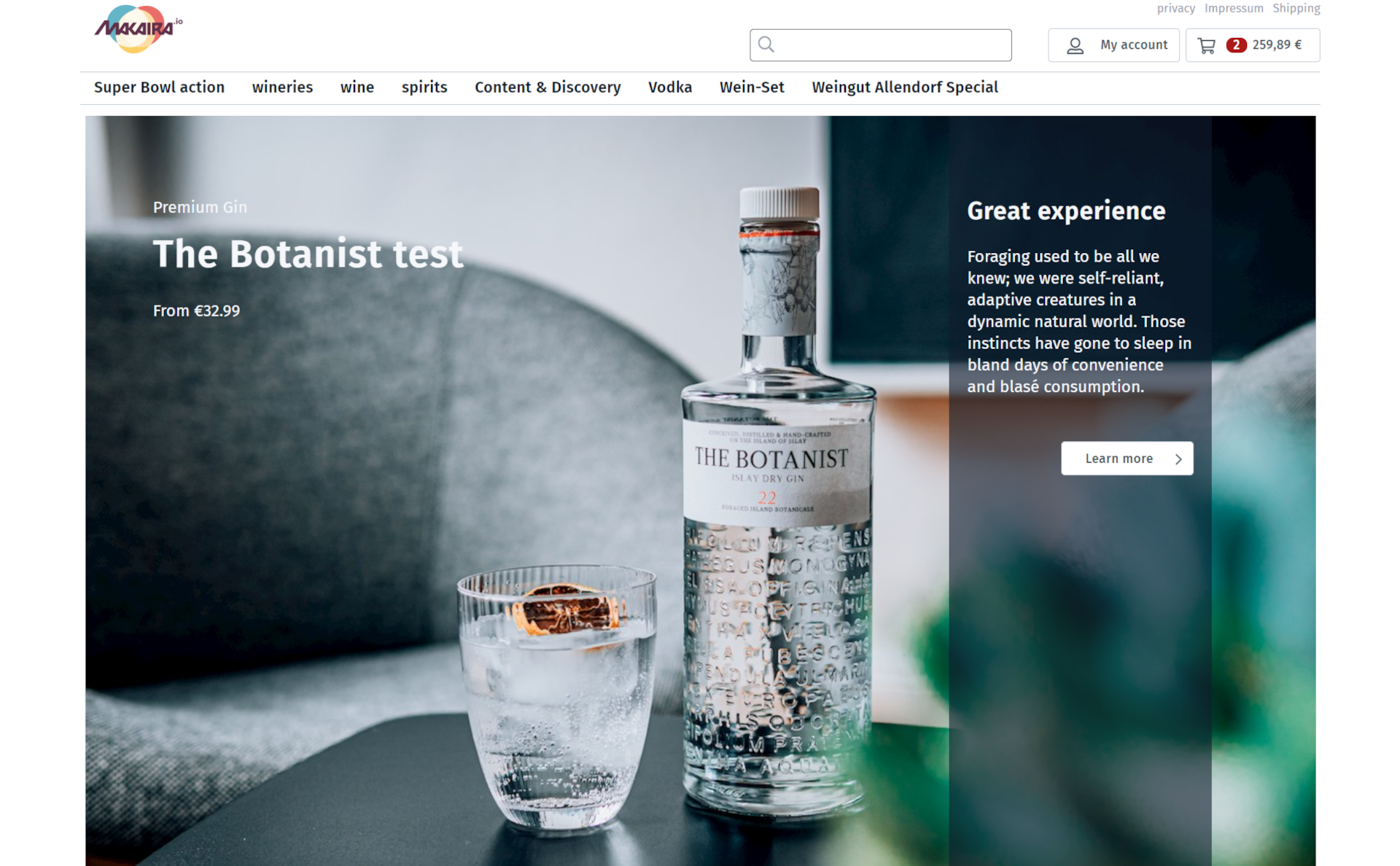Select Wein-Set in the navigation
The height and width of the screenshot is (866, 1400).
coord(752,87)
